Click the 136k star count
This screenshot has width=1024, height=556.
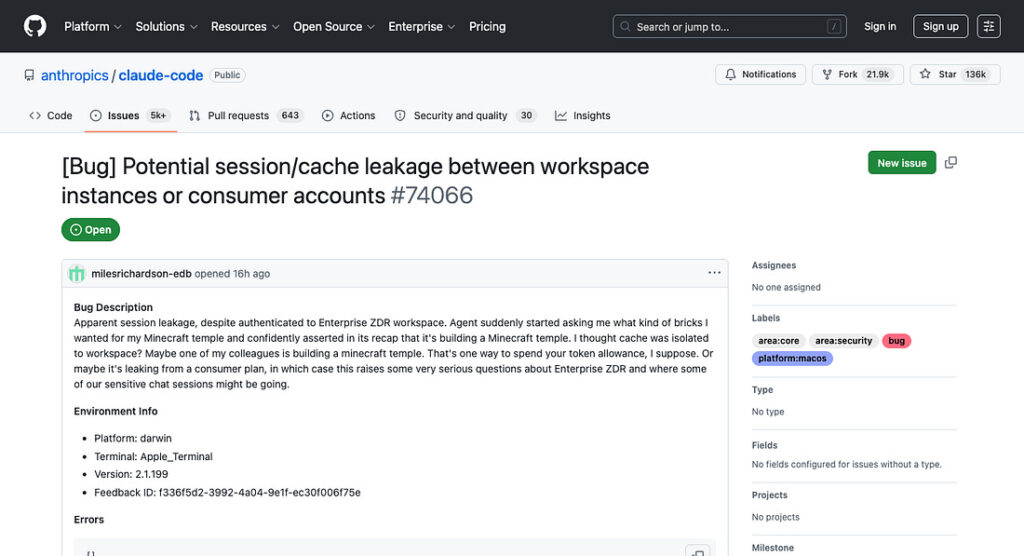click(x=976, y=74)
